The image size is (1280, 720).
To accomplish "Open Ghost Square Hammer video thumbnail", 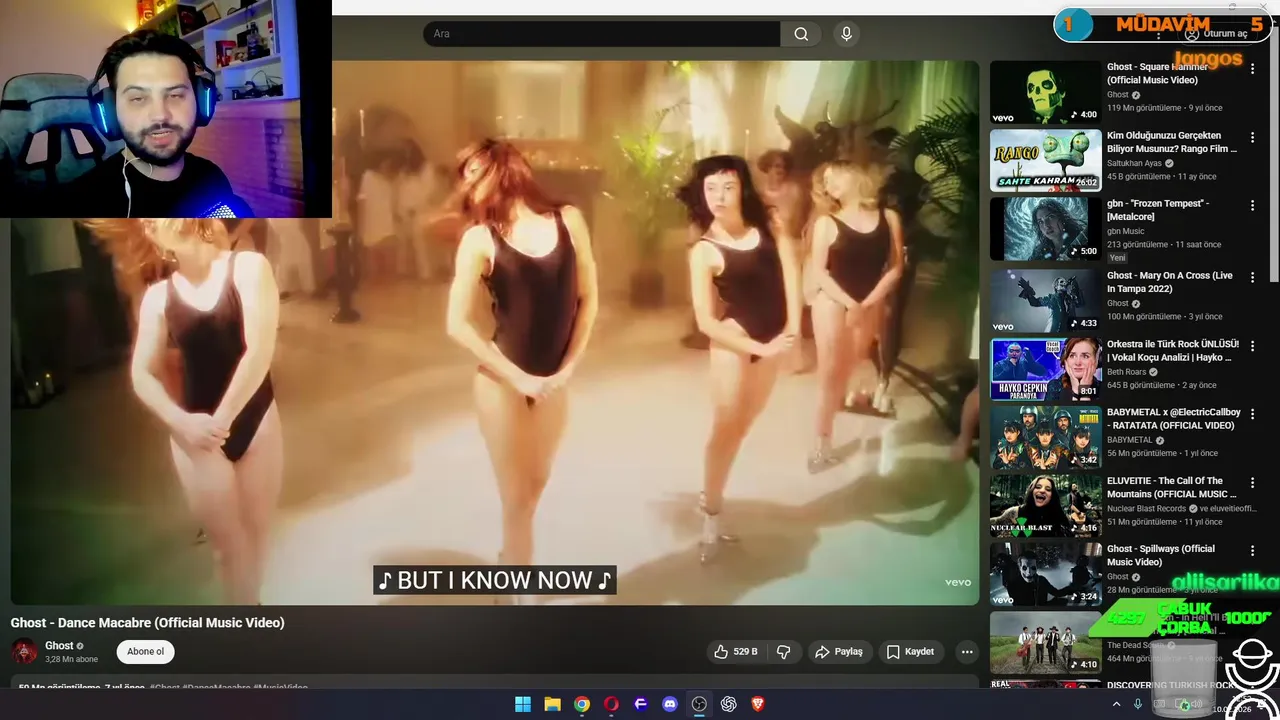I will point(1045,92).
